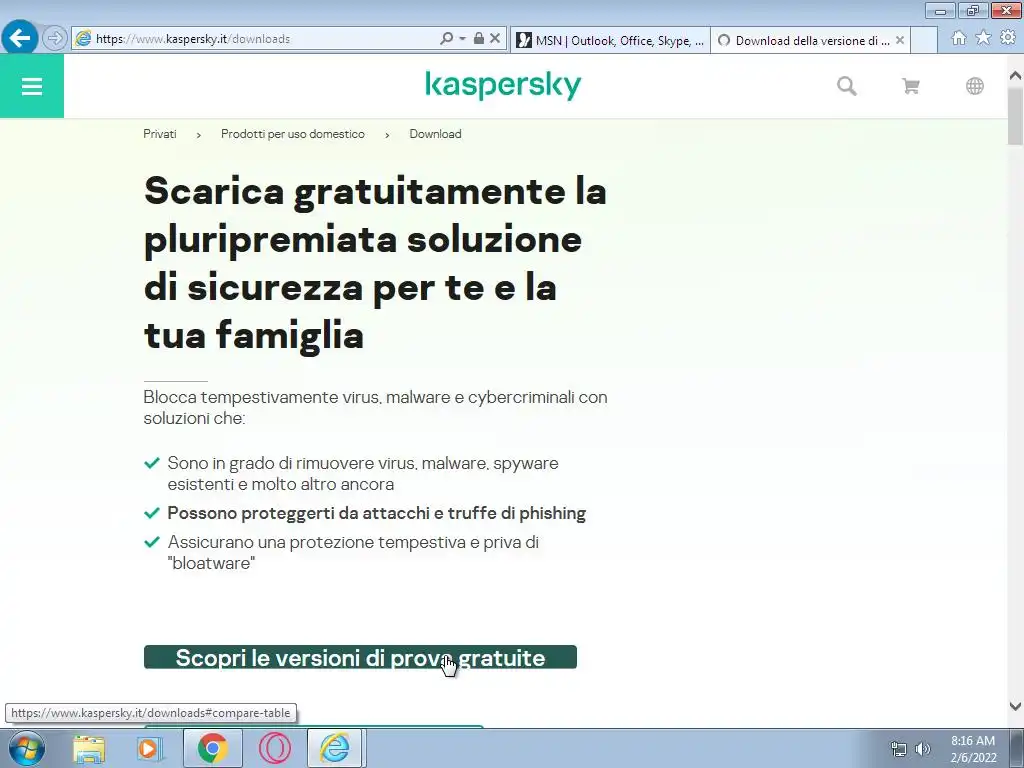The height and width of the screenshot is (768, 1024).
Task: Open Prodotti per uso domestico breadcrumb
Action: [x=293, y=134]
